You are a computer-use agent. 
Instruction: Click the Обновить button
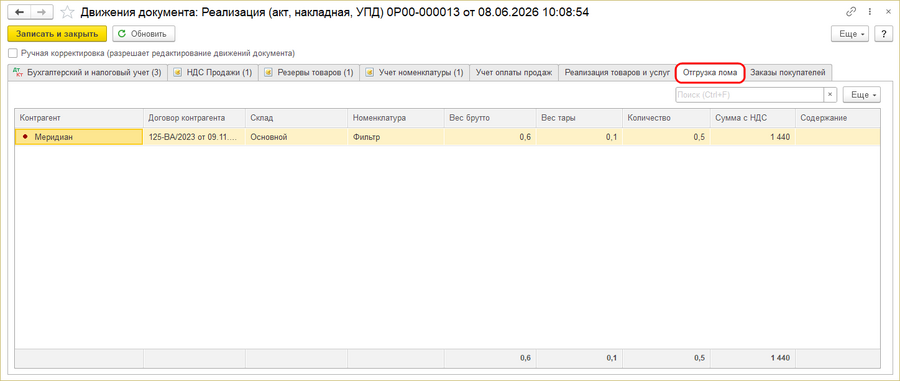tap(143, 34)
